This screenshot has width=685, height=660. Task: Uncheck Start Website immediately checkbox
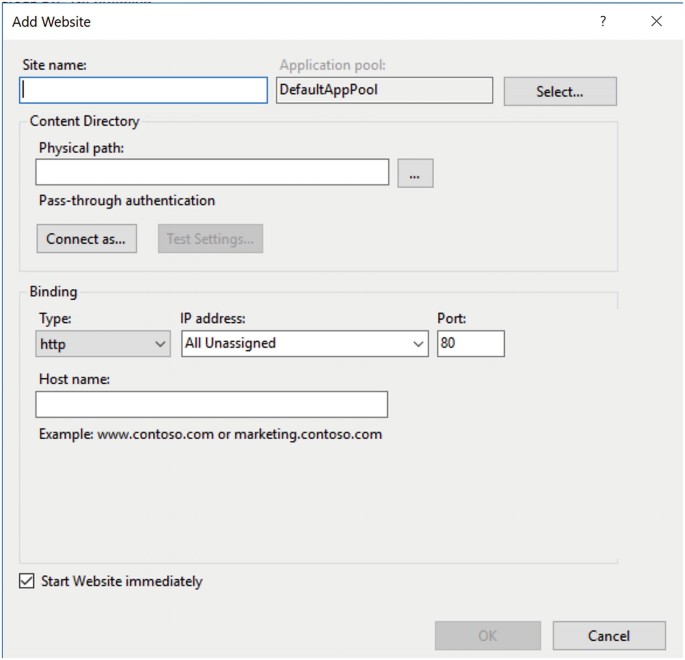click(x=27, y=581)
